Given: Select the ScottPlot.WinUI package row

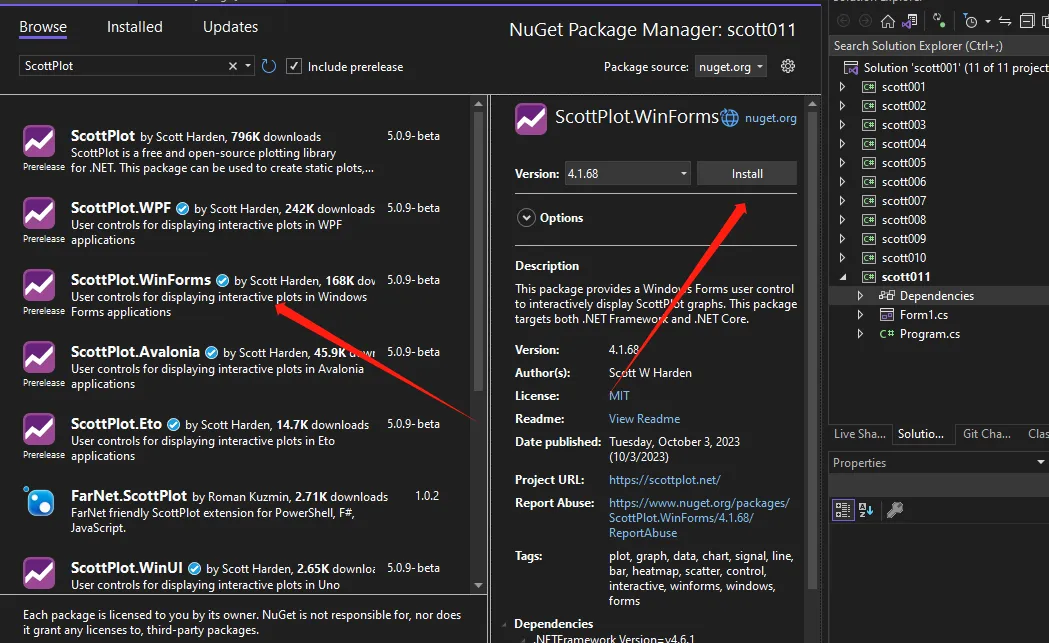Looking at the screenshot, I should [235, 576].
